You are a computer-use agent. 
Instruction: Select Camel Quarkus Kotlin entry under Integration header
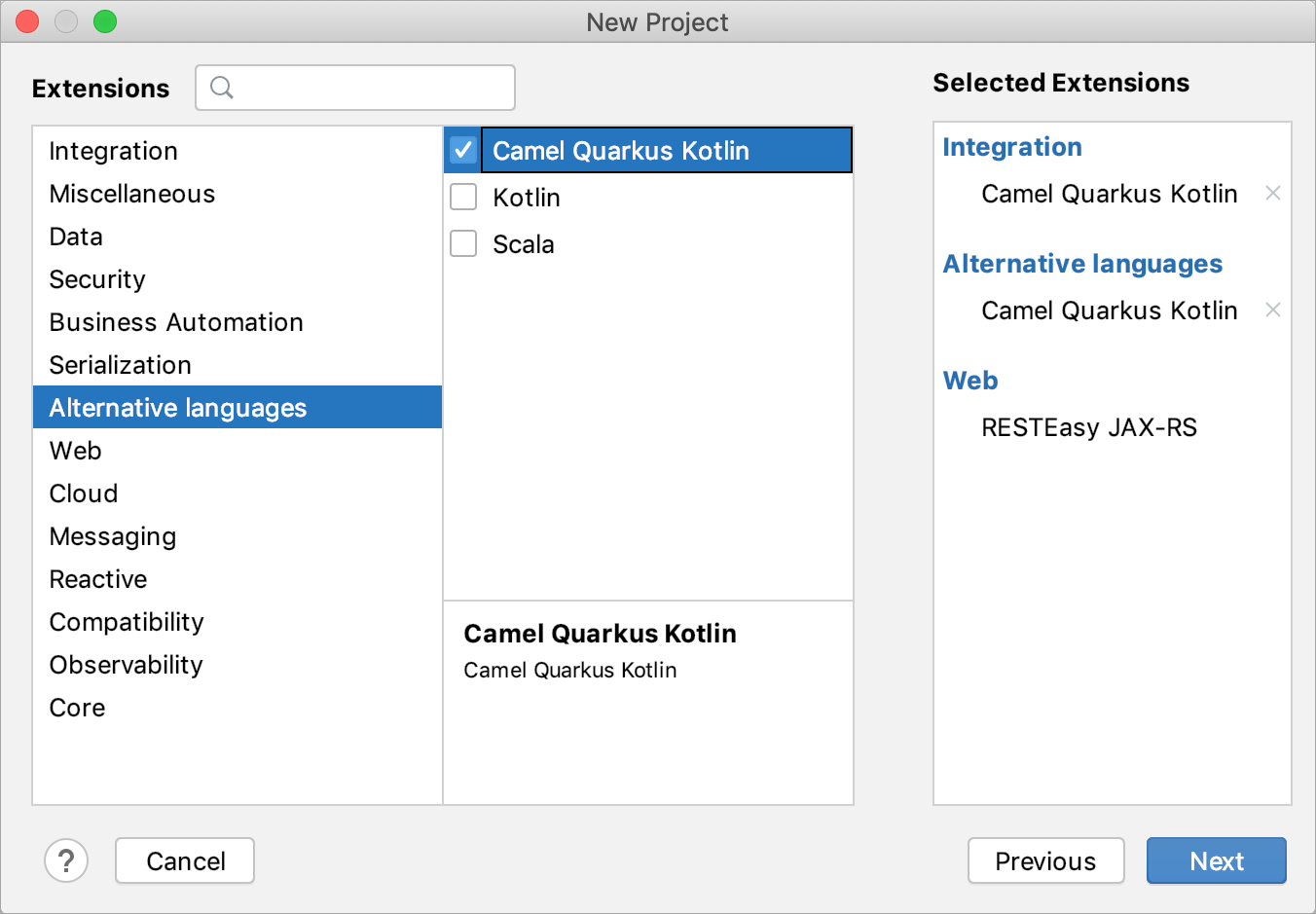click(x=1110, y=194)
